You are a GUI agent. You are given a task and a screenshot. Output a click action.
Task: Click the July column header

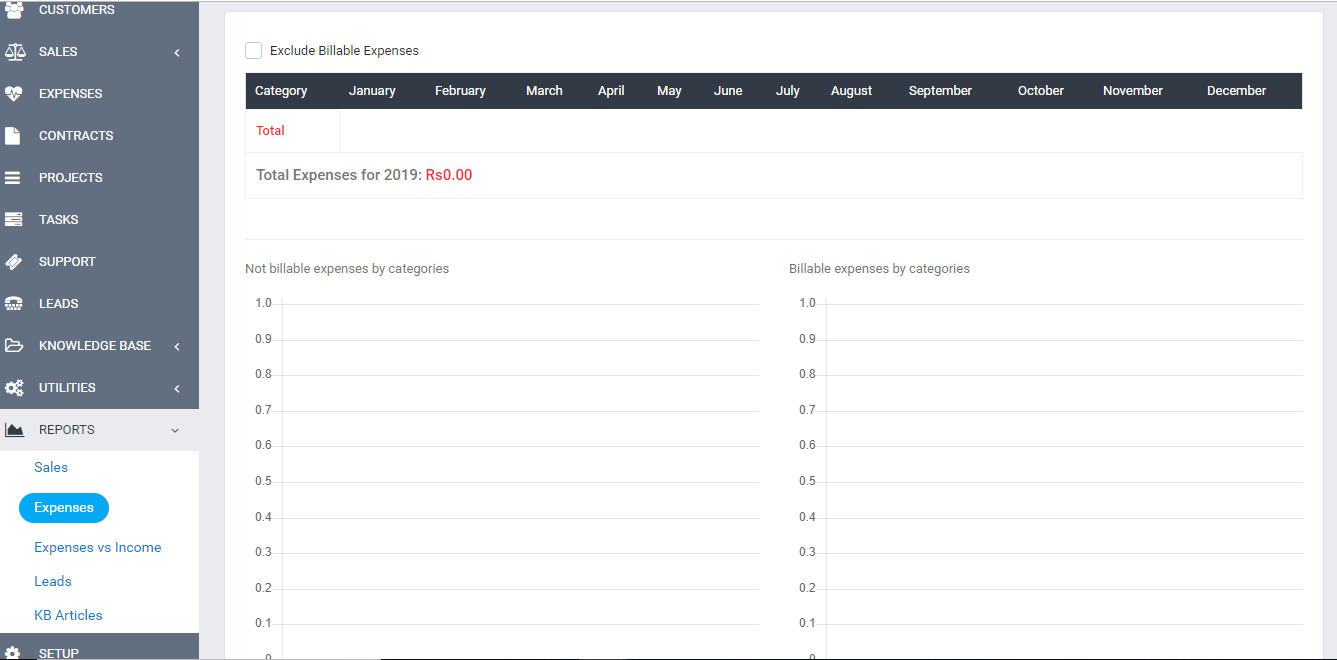click(788, 91)
